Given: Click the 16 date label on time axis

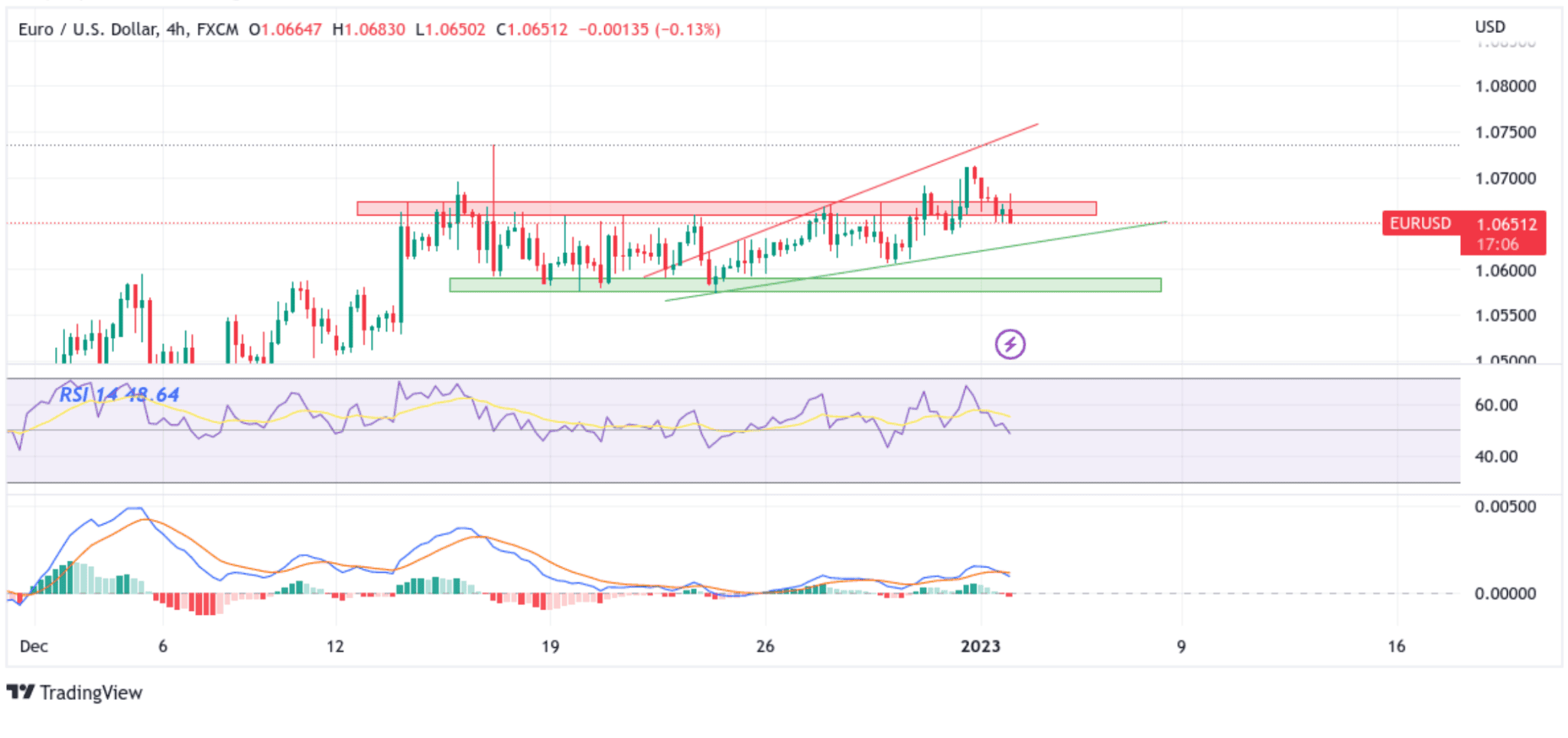Looking at the screenshot, I should point(1397,646).
